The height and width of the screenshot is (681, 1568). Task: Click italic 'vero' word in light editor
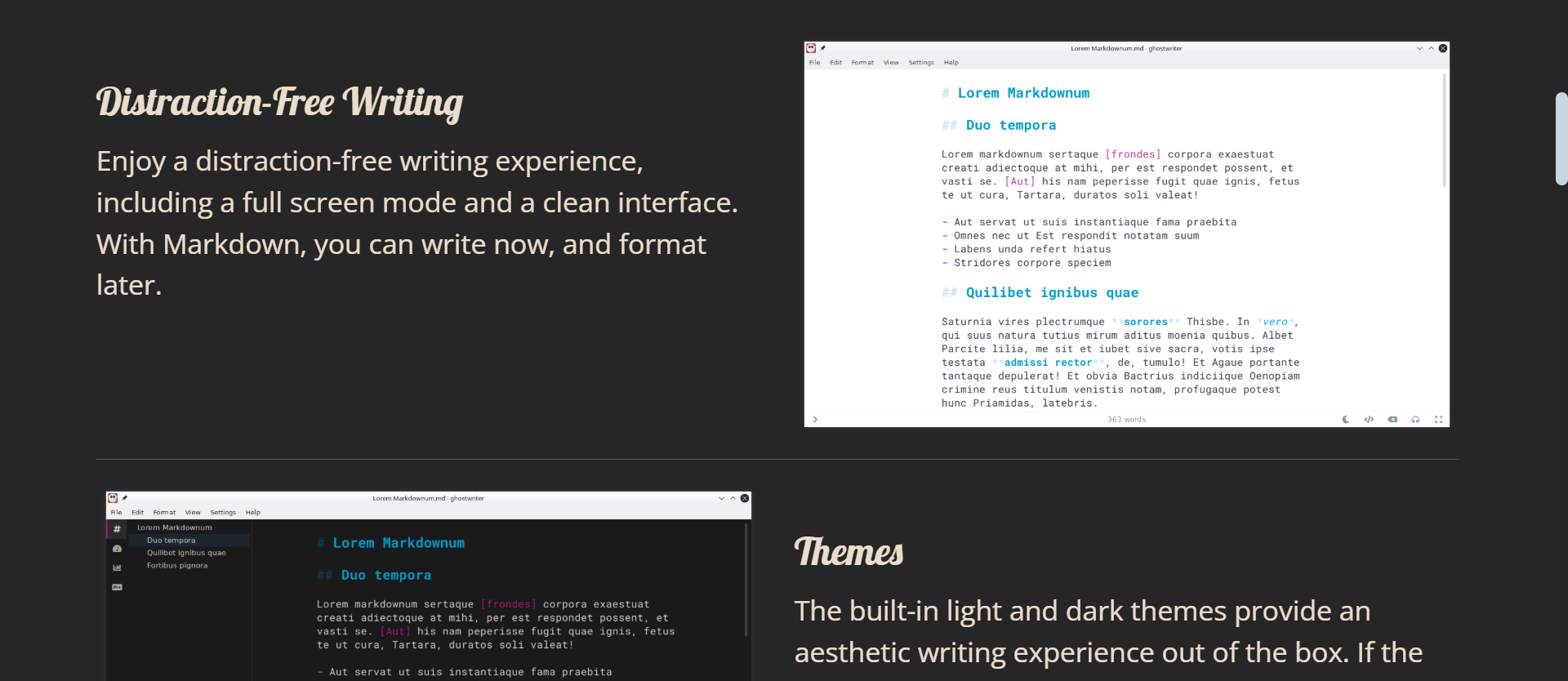(x=1275, y=322)
